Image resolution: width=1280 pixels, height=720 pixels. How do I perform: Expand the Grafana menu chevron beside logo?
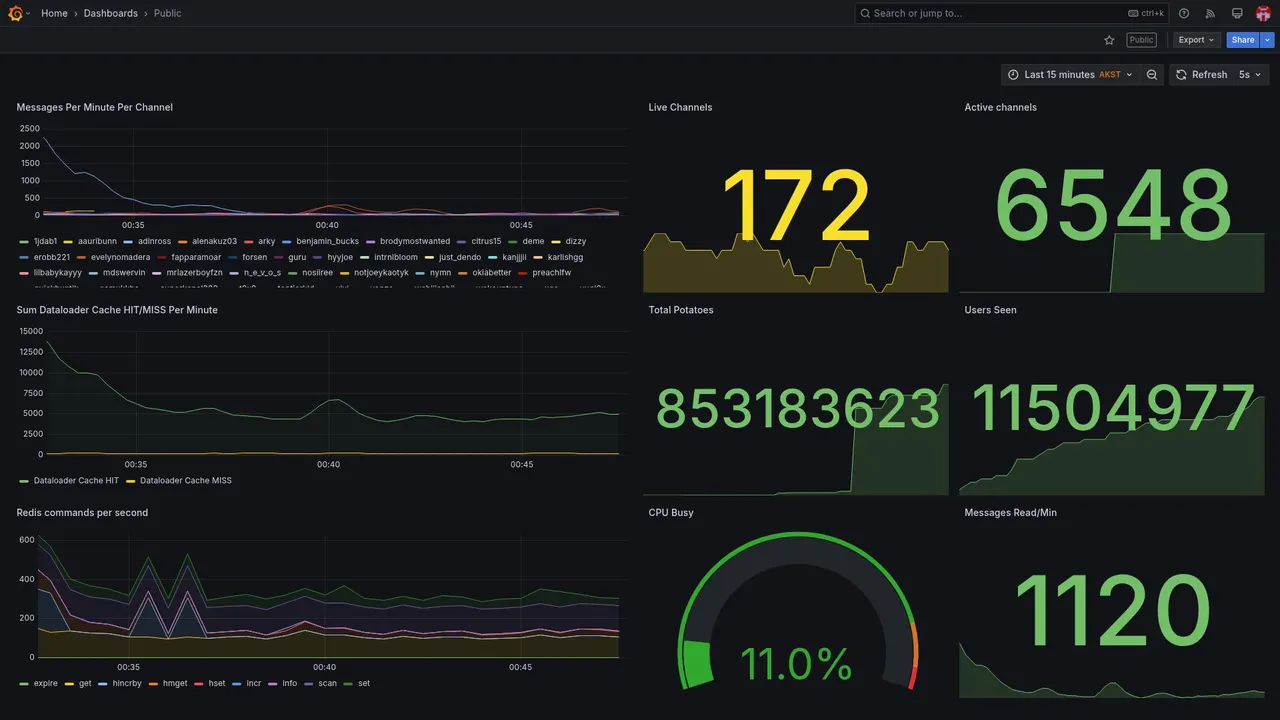tap(28, 13)
